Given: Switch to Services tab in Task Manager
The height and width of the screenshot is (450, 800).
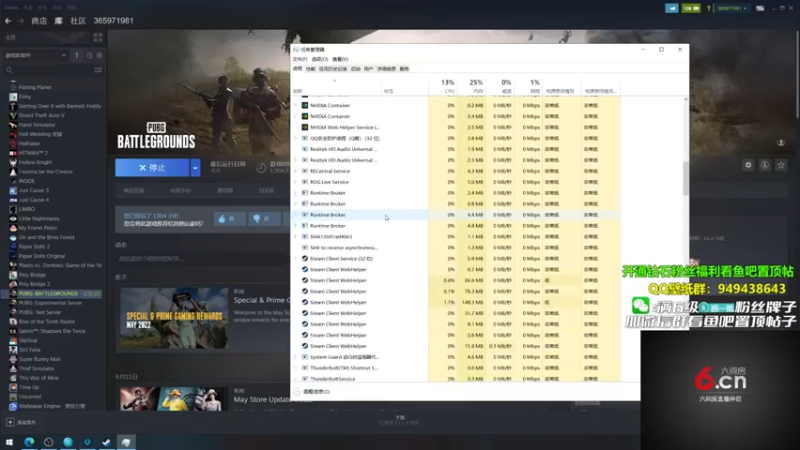Looking at the screenshot, I should pos(404,69).
